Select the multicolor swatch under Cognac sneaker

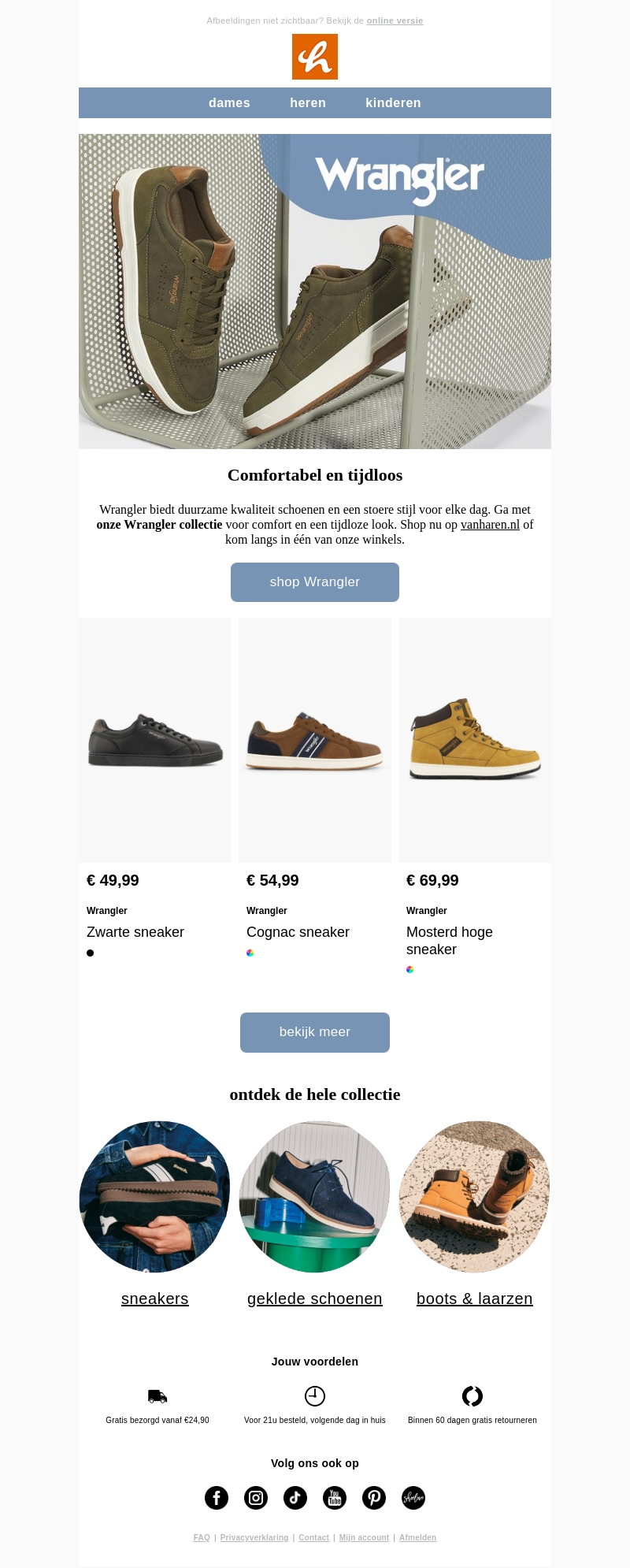coord(250,953)
